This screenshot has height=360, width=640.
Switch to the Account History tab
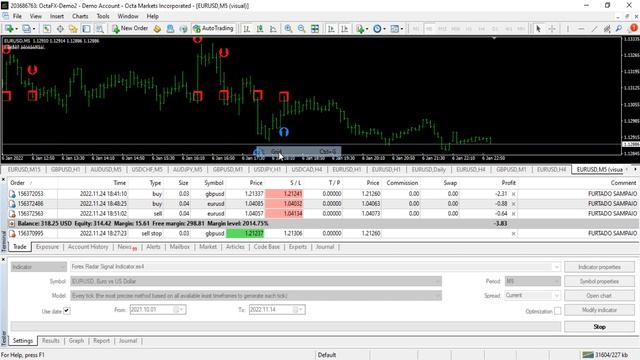[88, 247]
